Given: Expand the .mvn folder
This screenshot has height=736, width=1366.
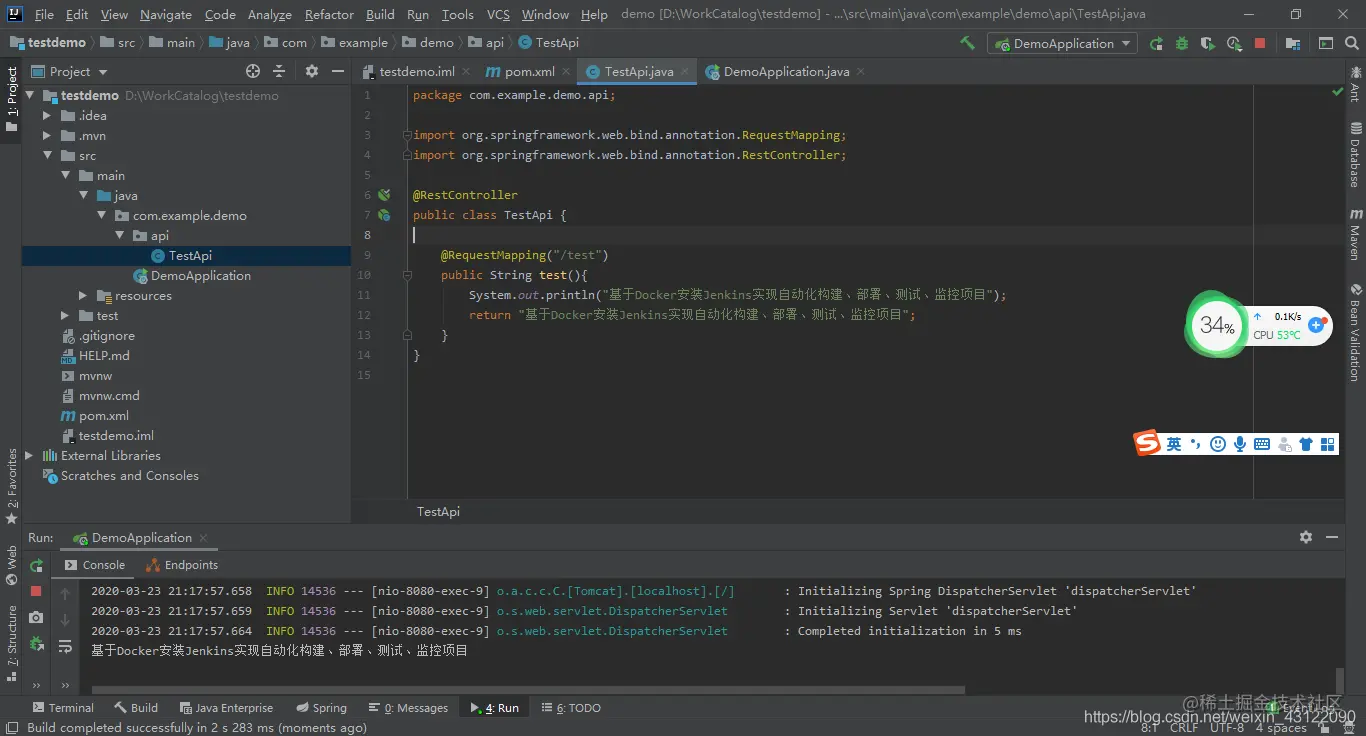Looking at the screenshot, I should click(x=47, y=136).
